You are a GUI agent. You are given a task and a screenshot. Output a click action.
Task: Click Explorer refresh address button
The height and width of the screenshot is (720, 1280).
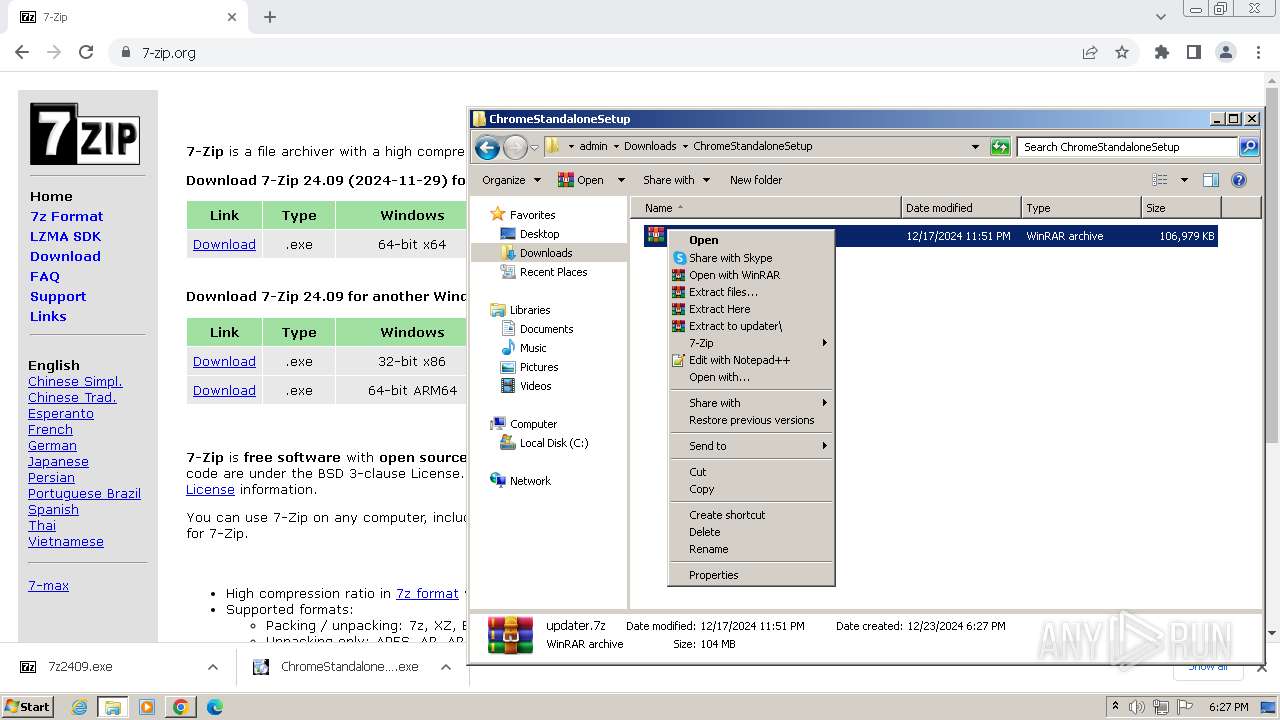tap(1000, 147)
